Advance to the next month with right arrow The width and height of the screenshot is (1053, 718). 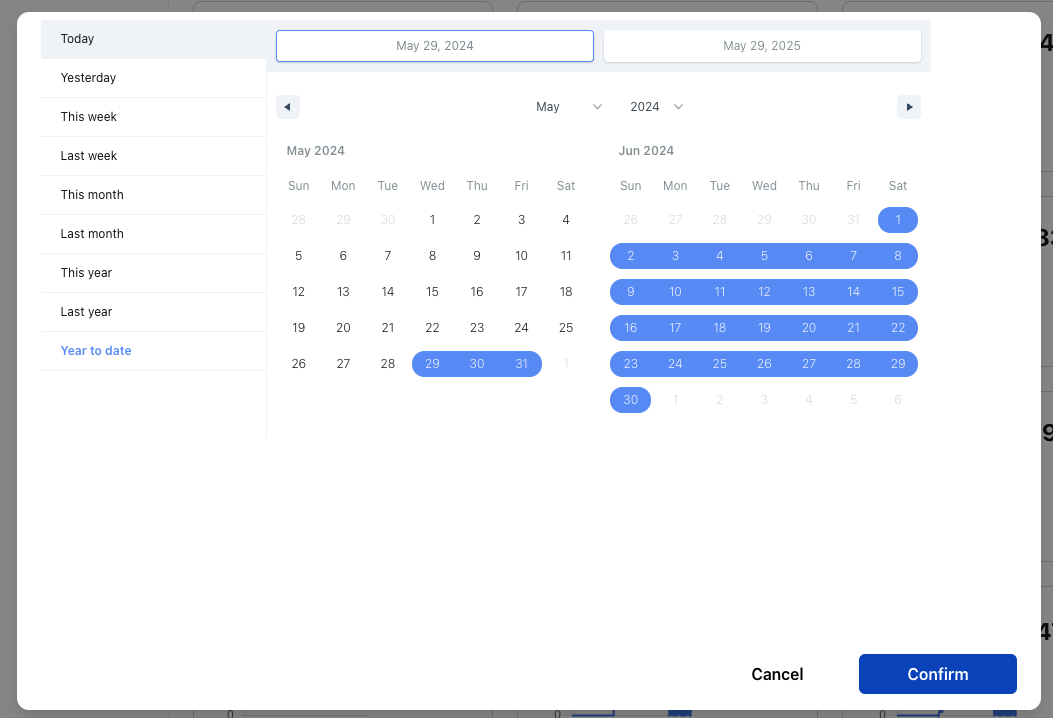tap(908, 107)
